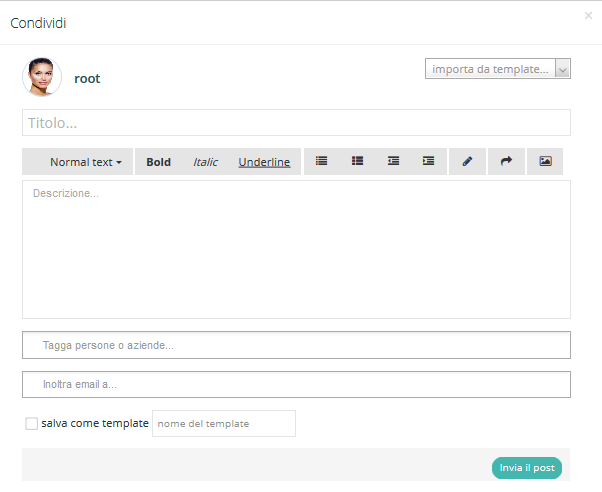
Task: Insert an ordered numbered list
Action: click(357, 161)
